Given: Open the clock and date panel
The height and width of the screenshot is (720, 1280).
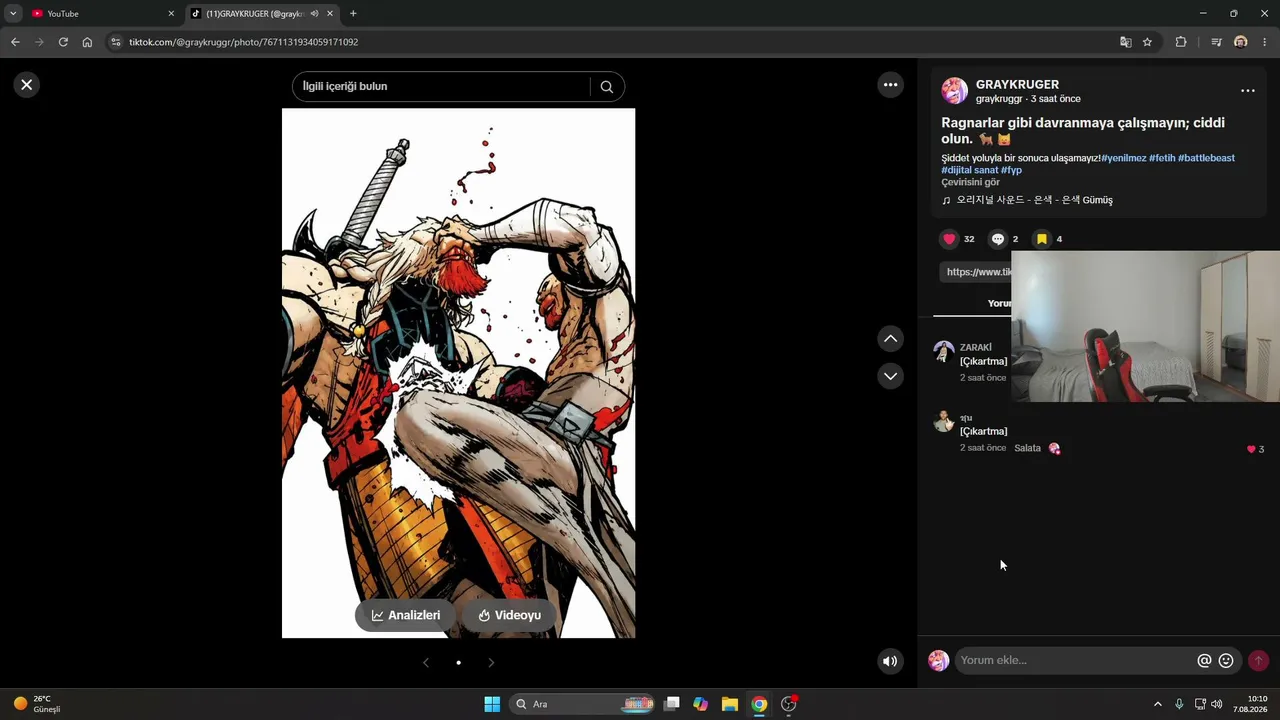Looking at the screenshot, I should click(1250, 704).
